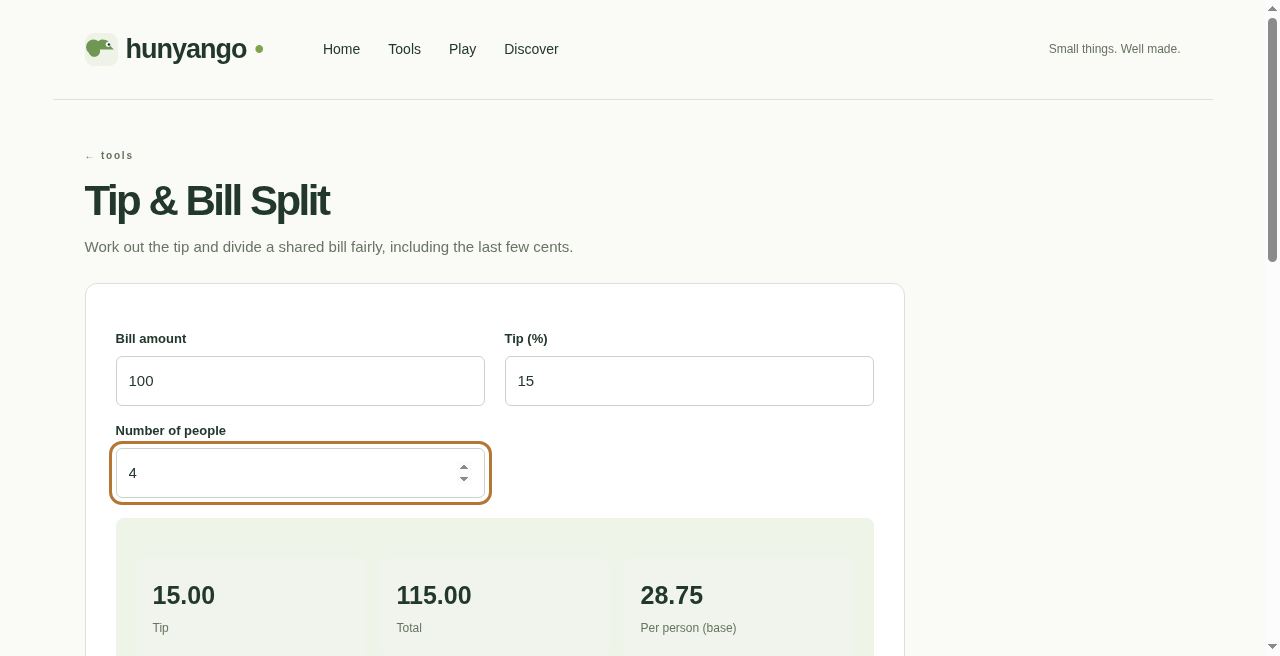Click the "Small things. Well made." tagline
This screenshot has height=656, width=1280.
1114,49
